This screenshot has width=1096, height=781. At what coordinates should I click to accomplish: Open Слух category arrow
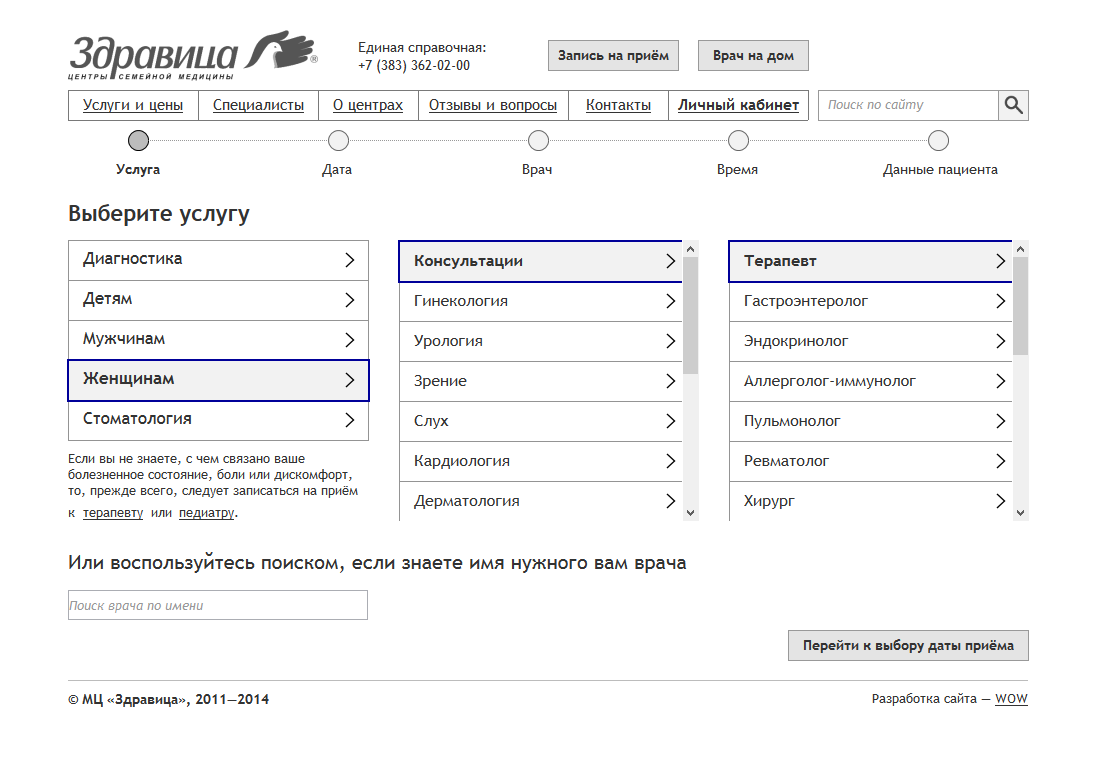(x=670, y=421)
